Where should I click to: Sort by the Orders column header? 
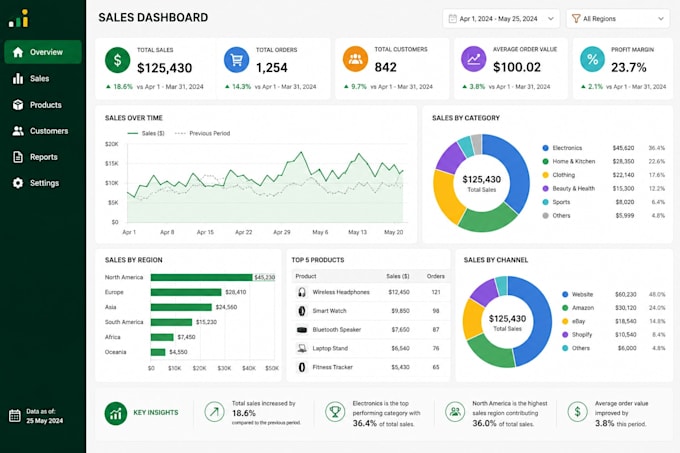pos(435,276)
